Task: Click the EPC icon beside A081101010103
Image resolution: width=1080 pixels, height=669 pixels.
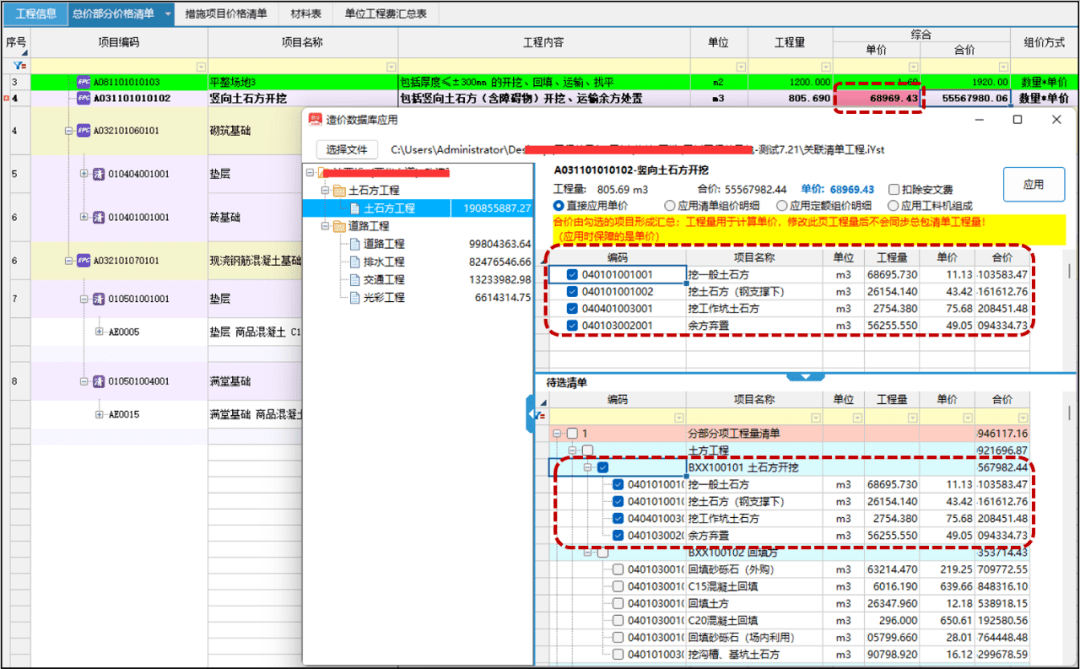Action: tap(84, 82)
